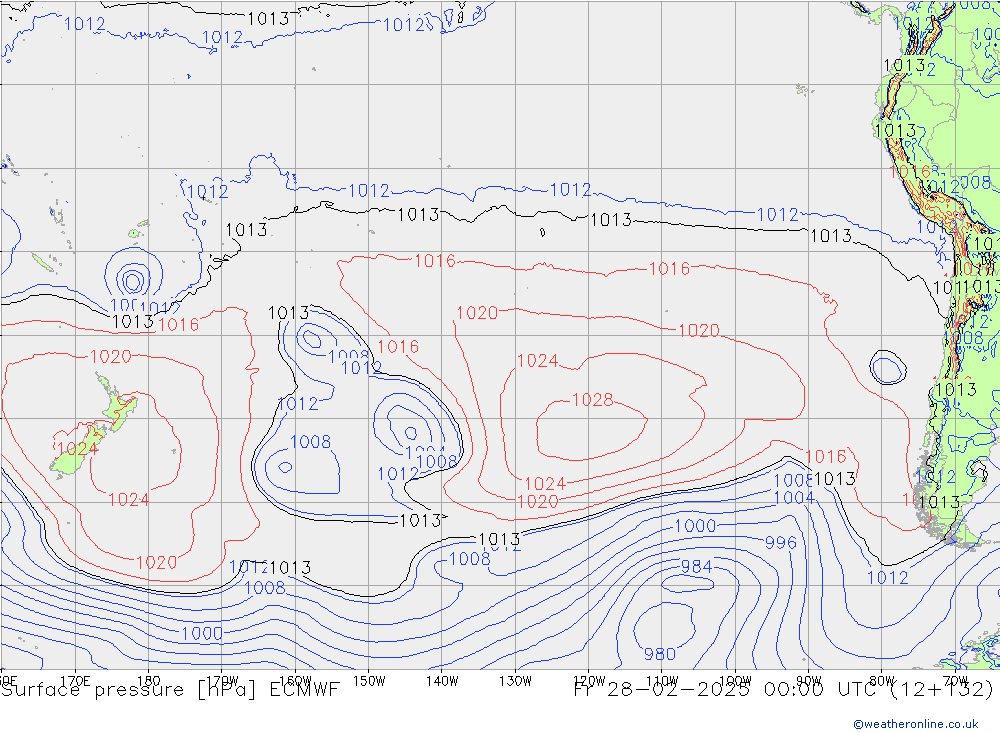The image size is (1000, 733).
Task: Click the 170E longitude axis label
Action: 75,681
